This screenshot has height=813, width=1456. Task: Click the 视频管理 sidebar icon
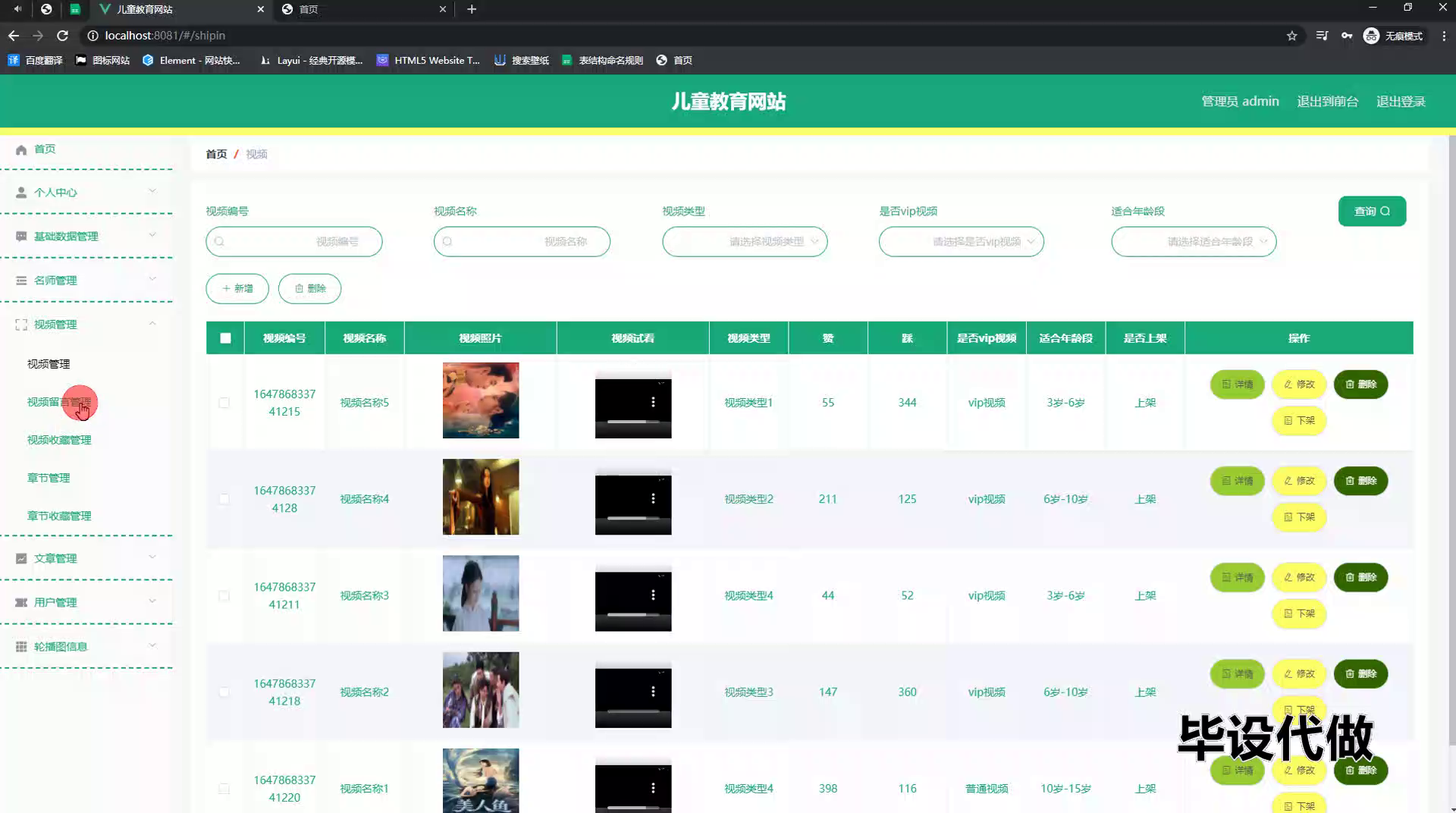click(20, 324)
